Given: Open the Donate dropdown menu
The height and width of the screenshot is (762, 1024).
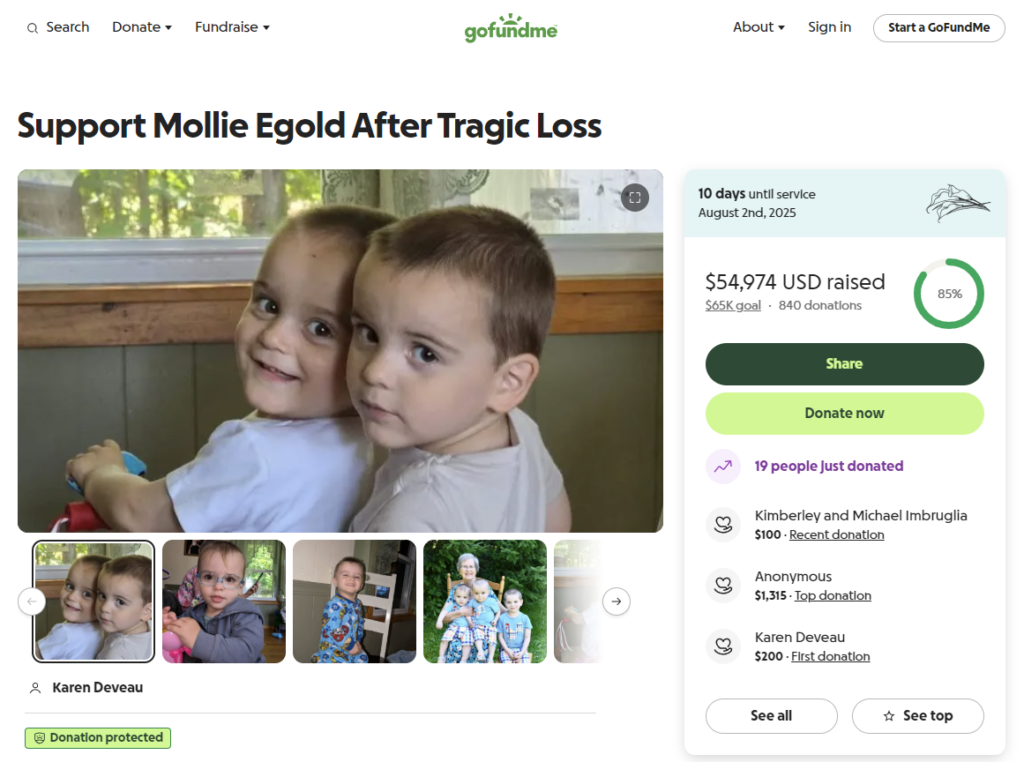Looking at the screenshot, I should (142, 27).
